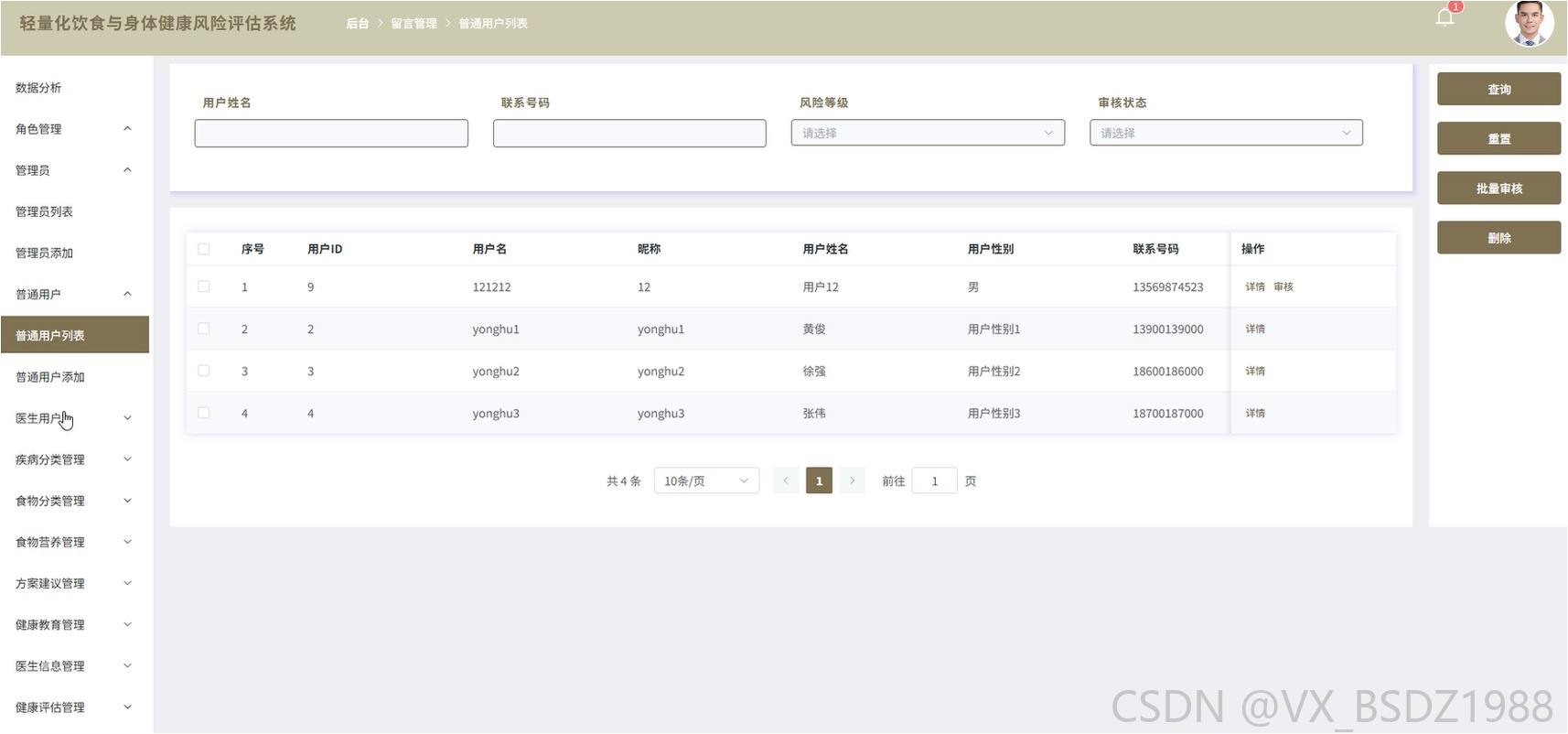Click the 删除 button
1568x734 pixels.
(x=1498, y=237)
